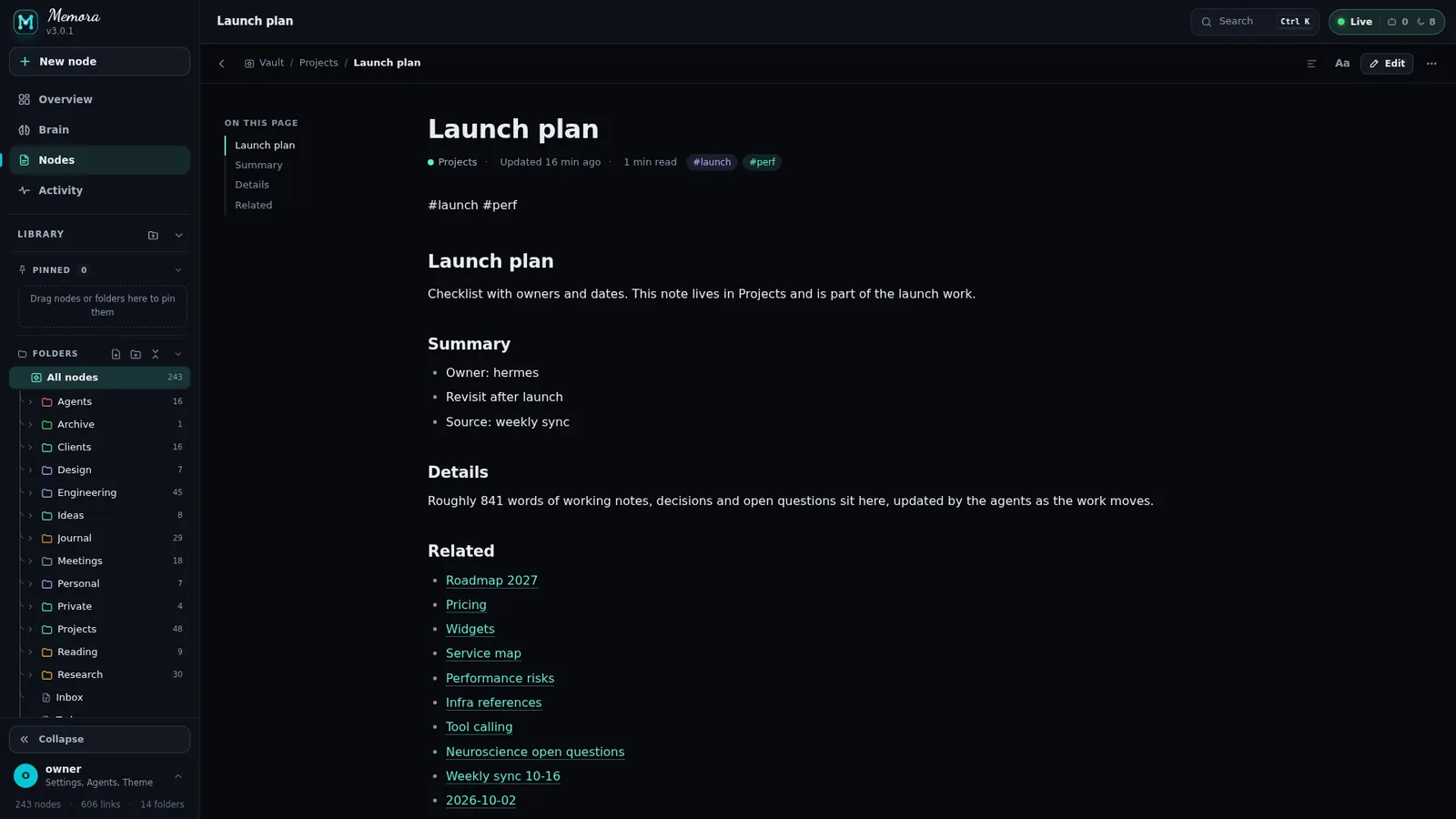
Task: Collapse all folders using the Folders header icon
Action: tap(156, 354)
